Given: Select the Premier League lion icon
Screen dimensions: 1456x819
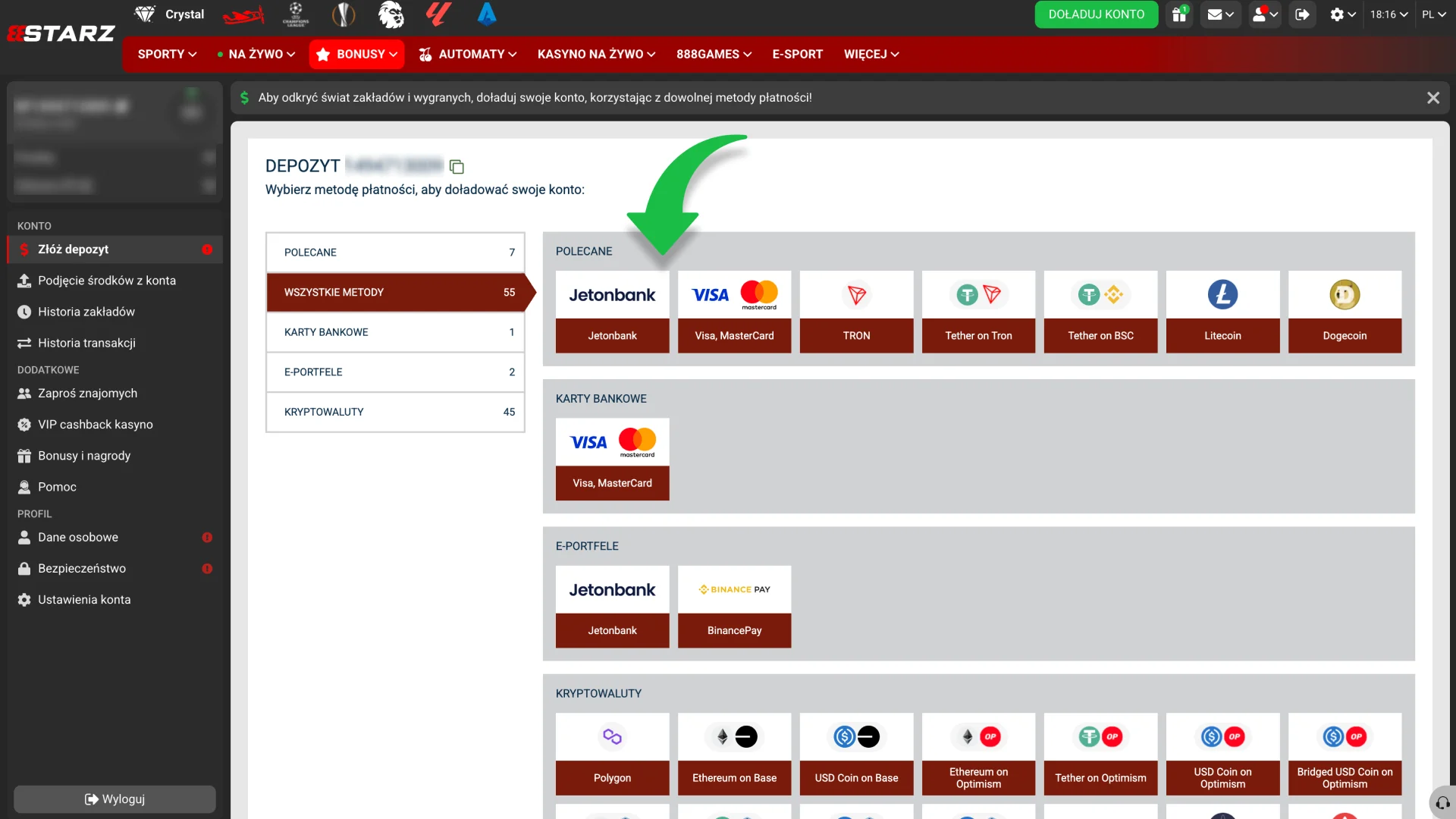Looking at the screenshot, I should pos(391,14).
